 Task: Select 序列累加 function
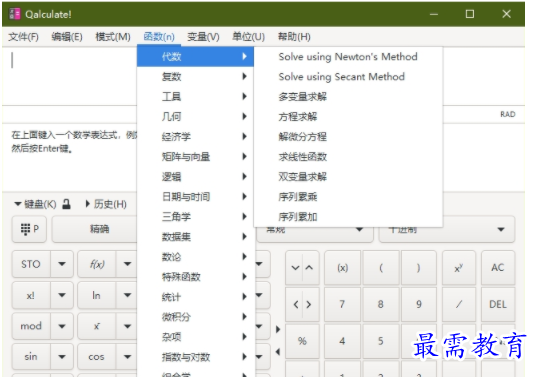click(x=348, y=217)
